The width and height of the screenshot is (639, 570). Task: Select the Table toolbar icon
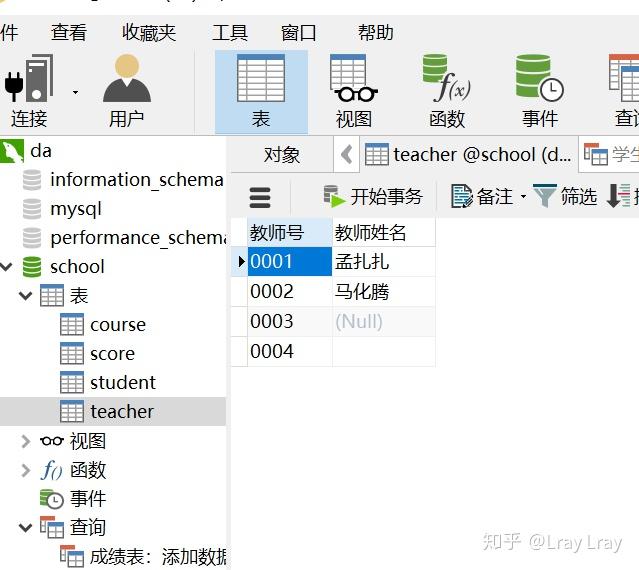click(x=261, y=92)
